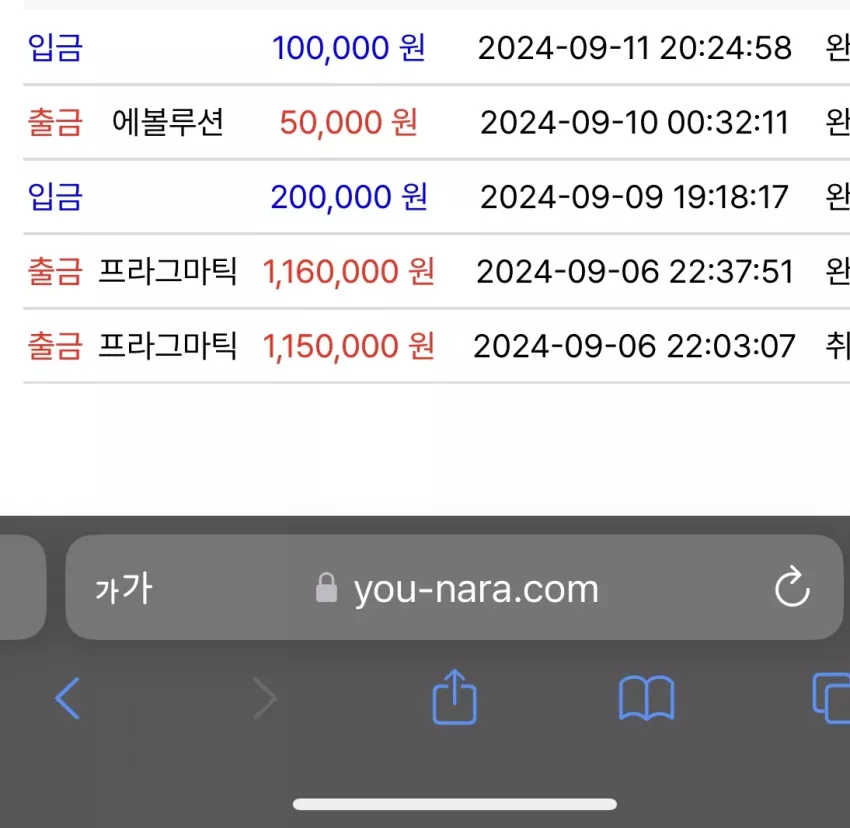Tap the Safari forward arrow
Screen dimensions: 850x828
pyautogui.click(x=265, y=698)
